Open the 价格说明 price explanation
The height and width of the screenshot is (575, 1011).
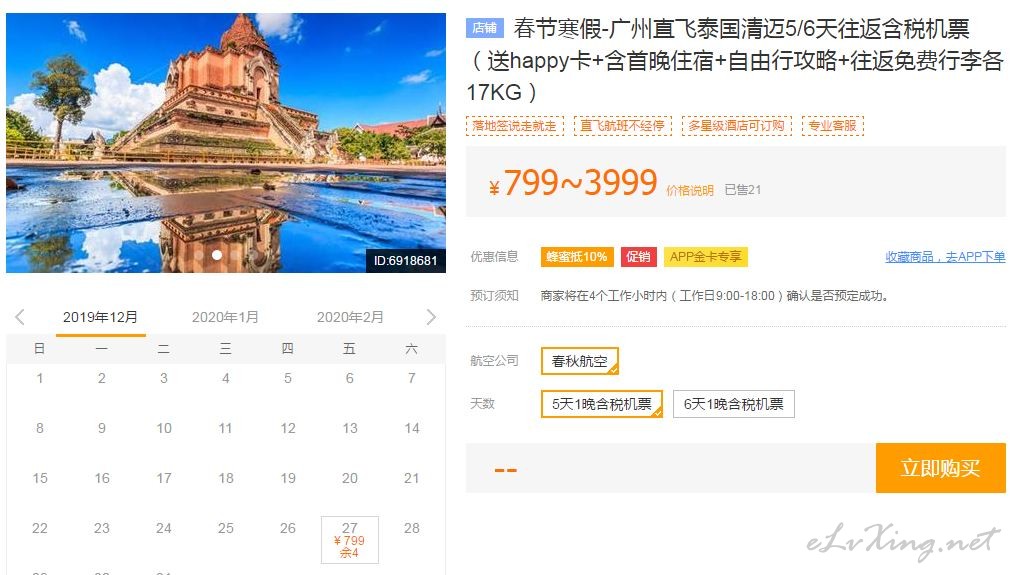click(x=690, y=190)
